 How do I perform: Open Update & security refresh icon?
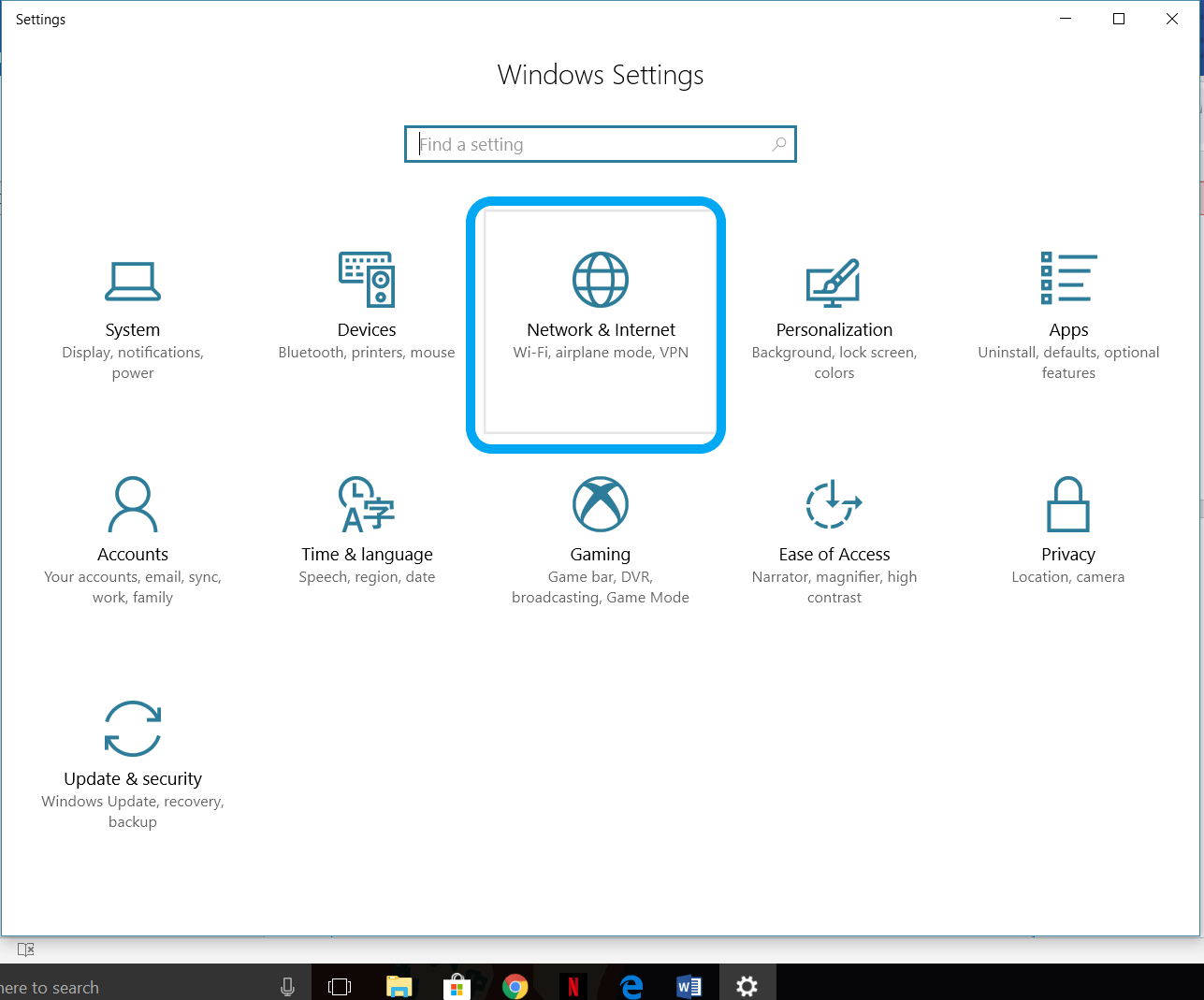[x=133, y=729]
